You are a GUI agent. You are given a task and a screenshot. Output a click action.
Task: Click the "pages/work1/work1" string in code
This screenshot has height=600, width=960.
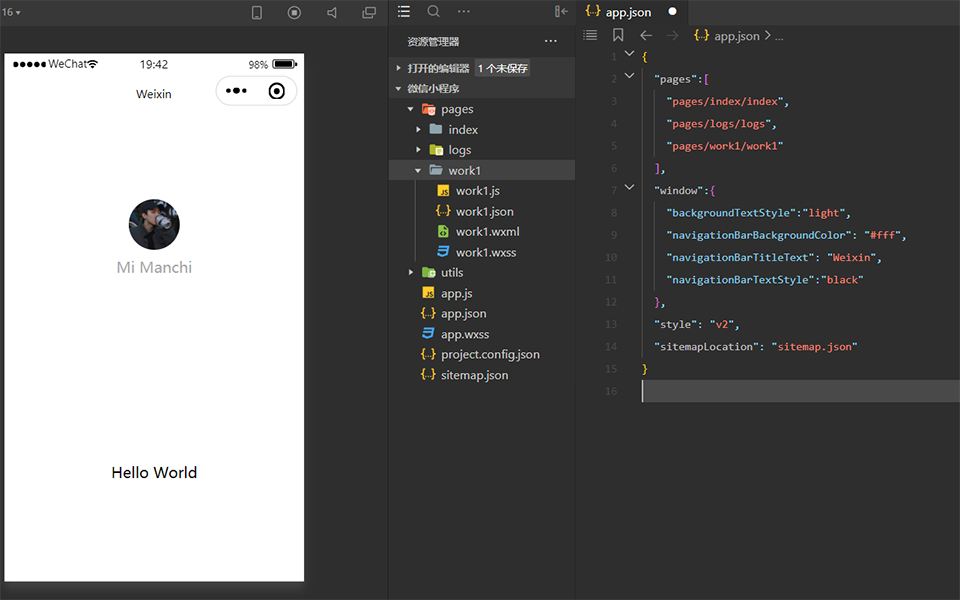coord(725,146)
